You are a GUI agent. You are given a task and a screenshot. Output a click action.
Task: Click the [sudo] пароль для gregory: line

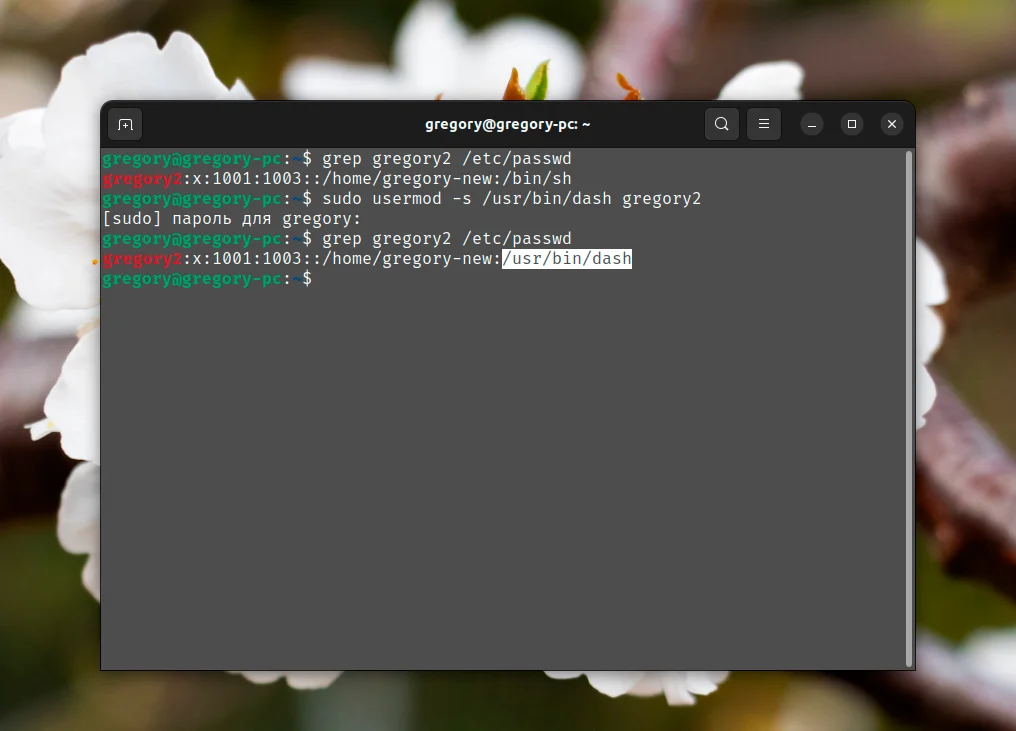pos(231,218)
